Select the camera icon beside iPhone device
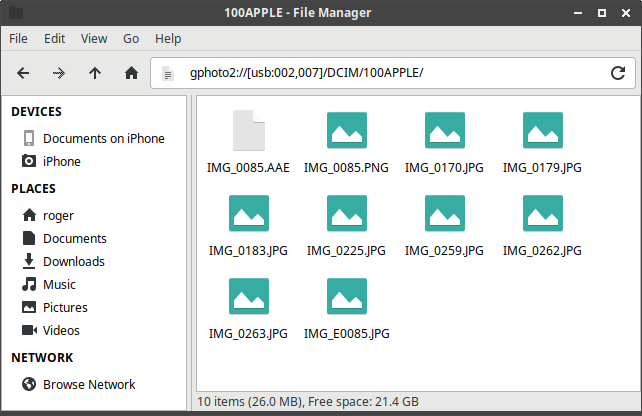The height and width of the screenshot is (416, 642). 29,161
